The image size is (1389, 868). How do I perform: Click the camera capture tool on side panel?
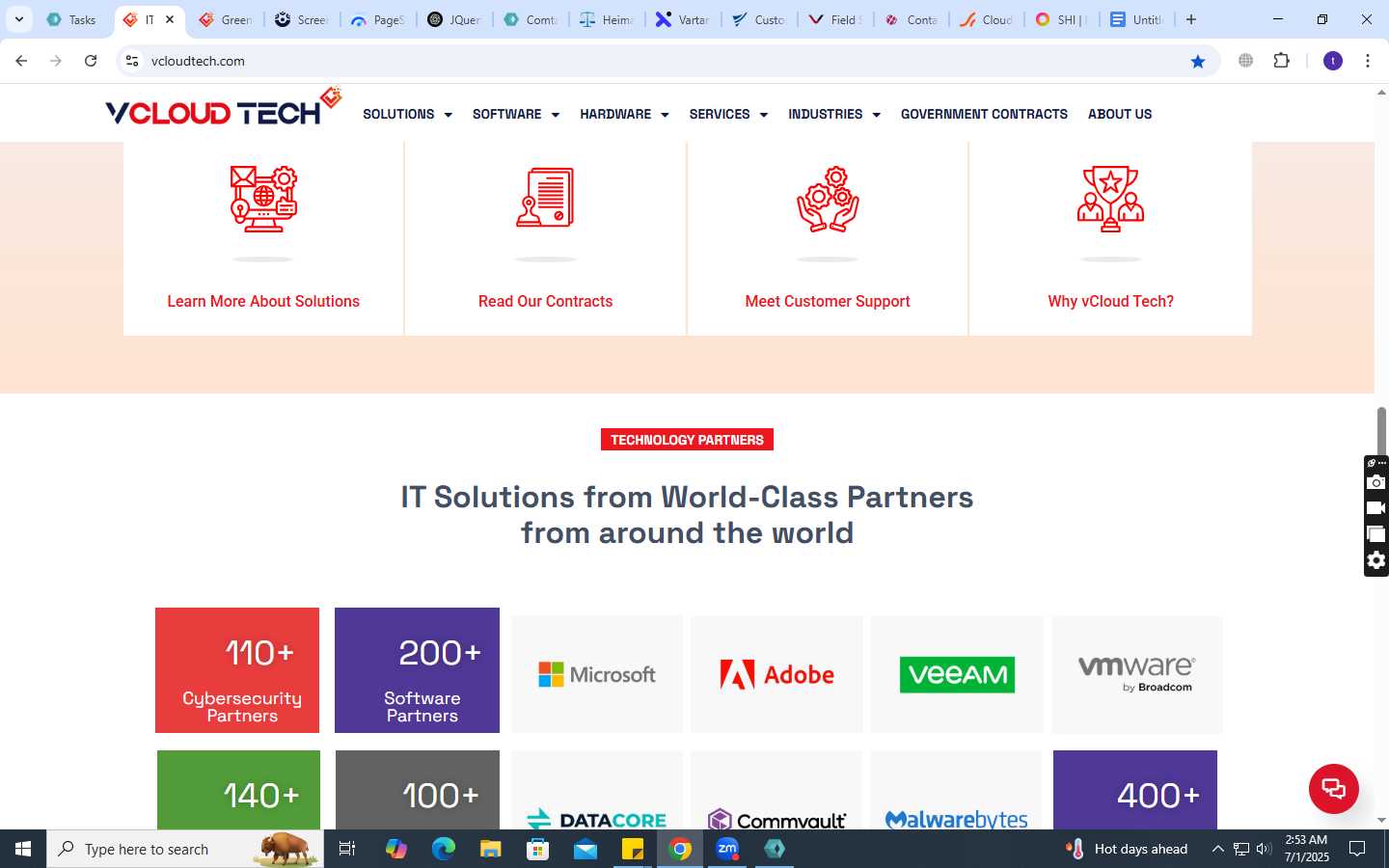pyautogui.click(x=1376, y=482)
